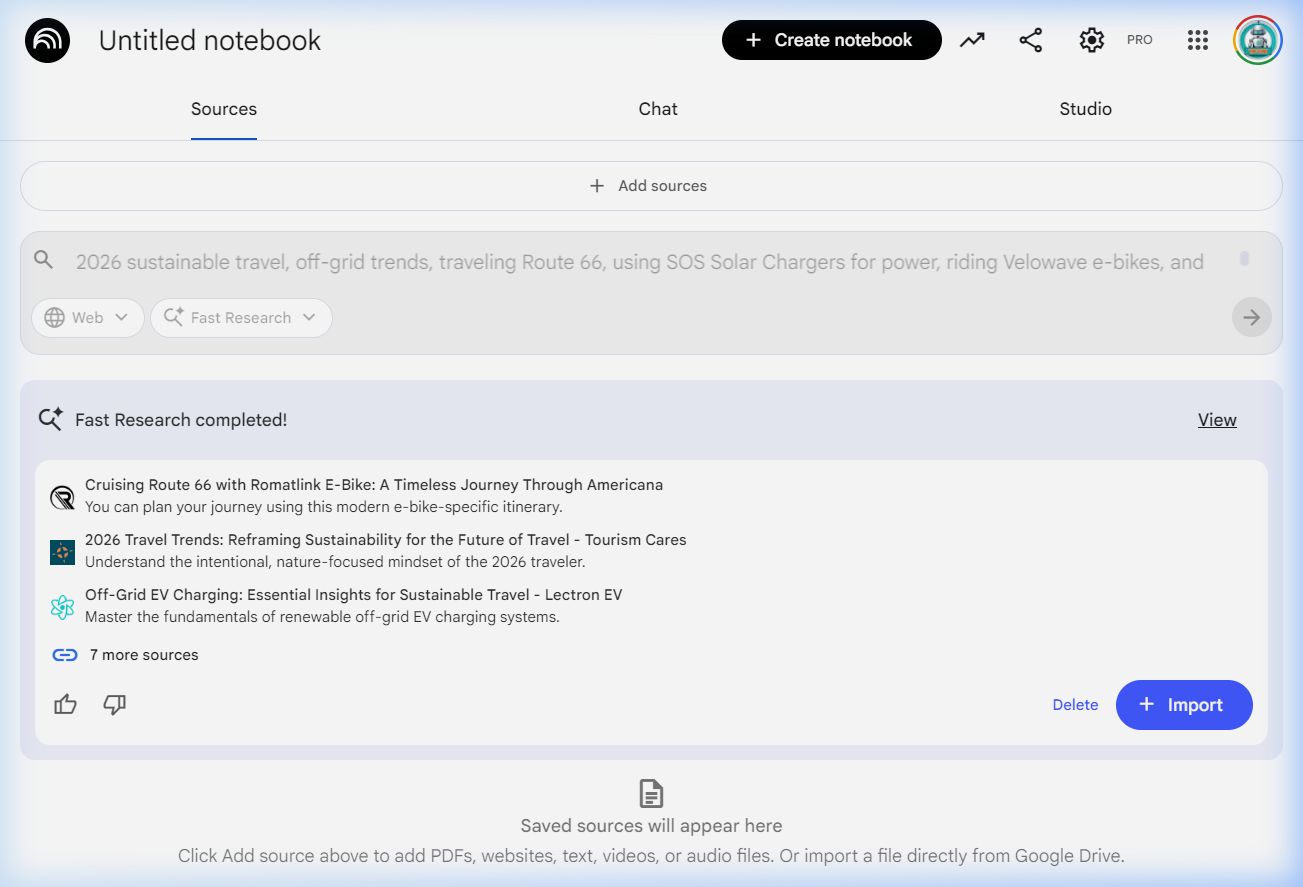The image size is (1303, 887).
Task: Open the analytics trending-arrow icon
Action: point(972,40)
